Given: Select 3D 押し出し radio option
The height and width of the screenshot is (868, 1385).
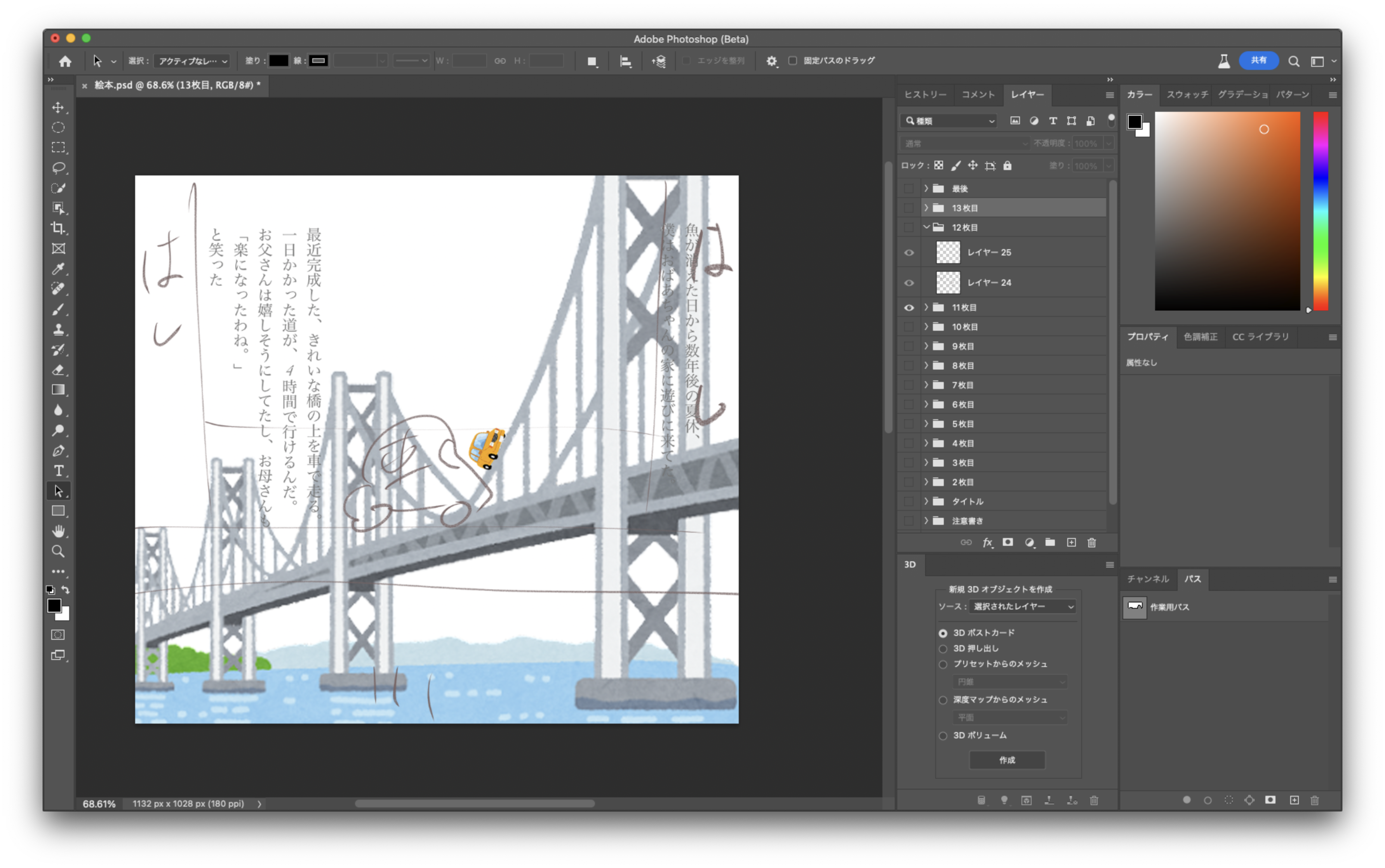Looking at the screenshot, I should (x=943, y=649).
